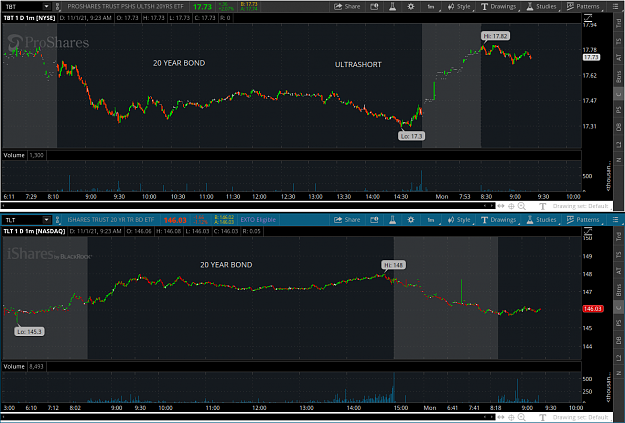Open Drawing set Default dropdown below TBT chart
Viewport: 625px width, 423px height.
coord(580,206)
